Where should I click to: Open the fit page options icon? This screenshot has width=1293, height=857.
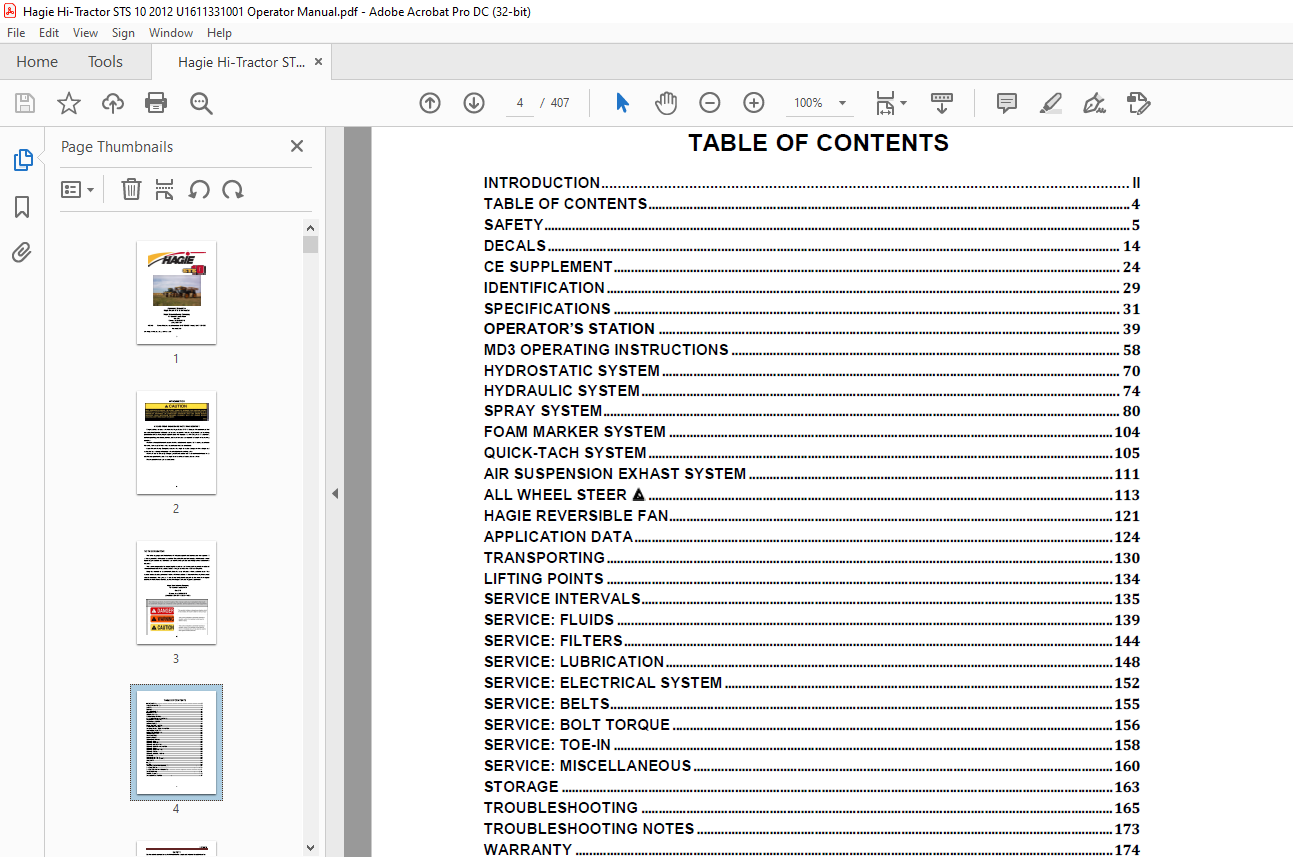pyautogui.click(x=891, y=103)
